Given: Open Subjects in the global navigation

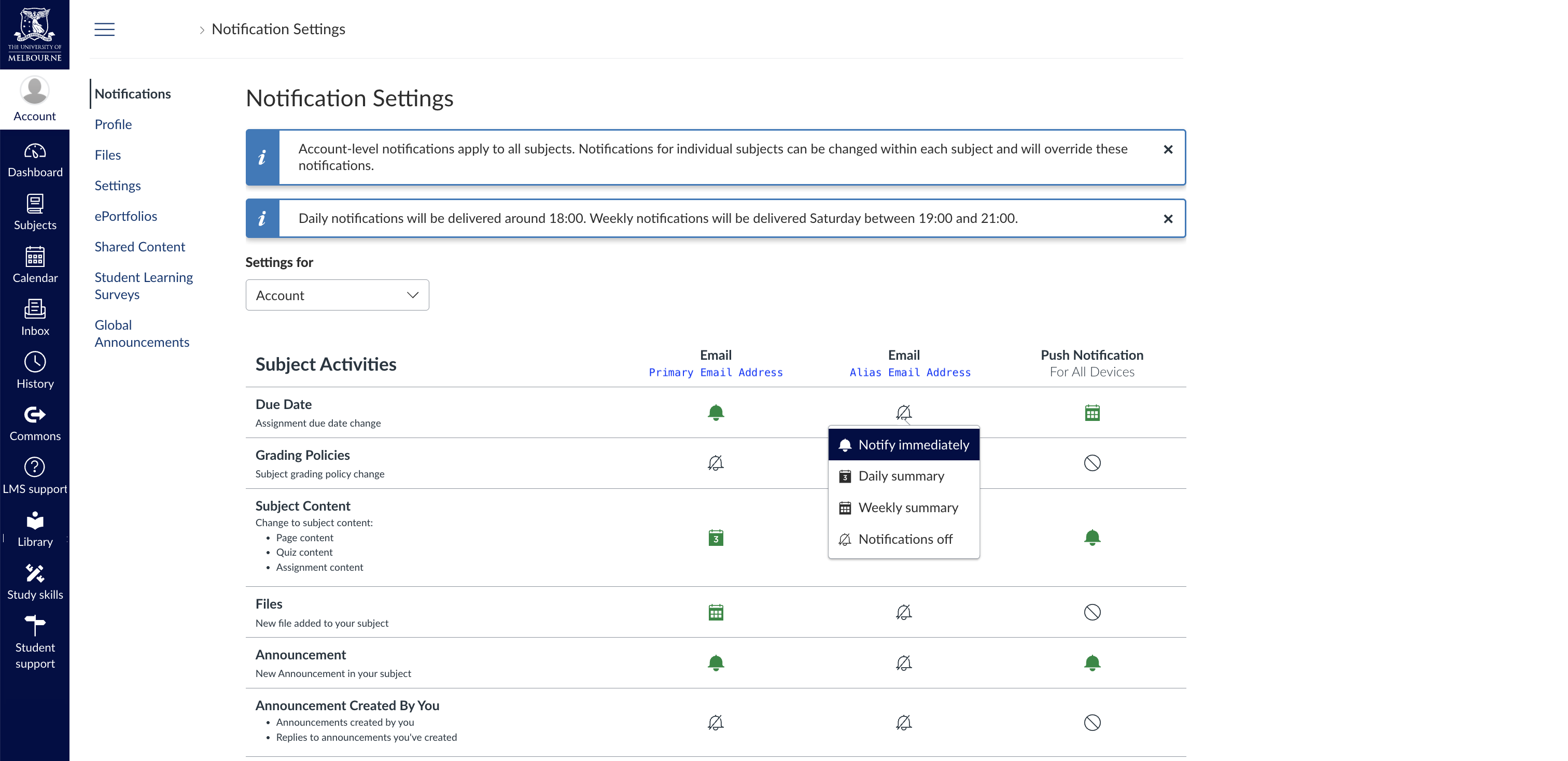Looking at the screenshot, I should (x=35, y=214).
